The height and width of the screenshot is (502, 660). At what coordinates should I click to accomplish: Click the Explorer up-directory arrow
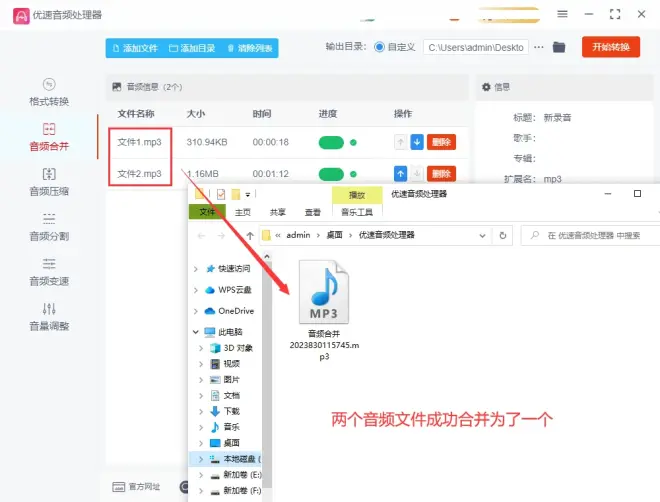250,236
